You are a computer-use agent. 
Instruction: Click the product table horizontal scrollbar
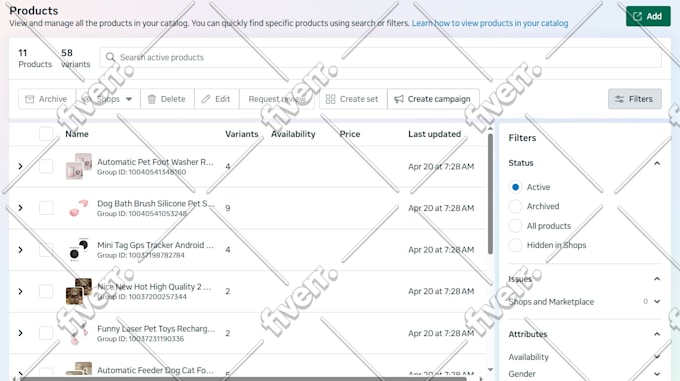(243, 379)
